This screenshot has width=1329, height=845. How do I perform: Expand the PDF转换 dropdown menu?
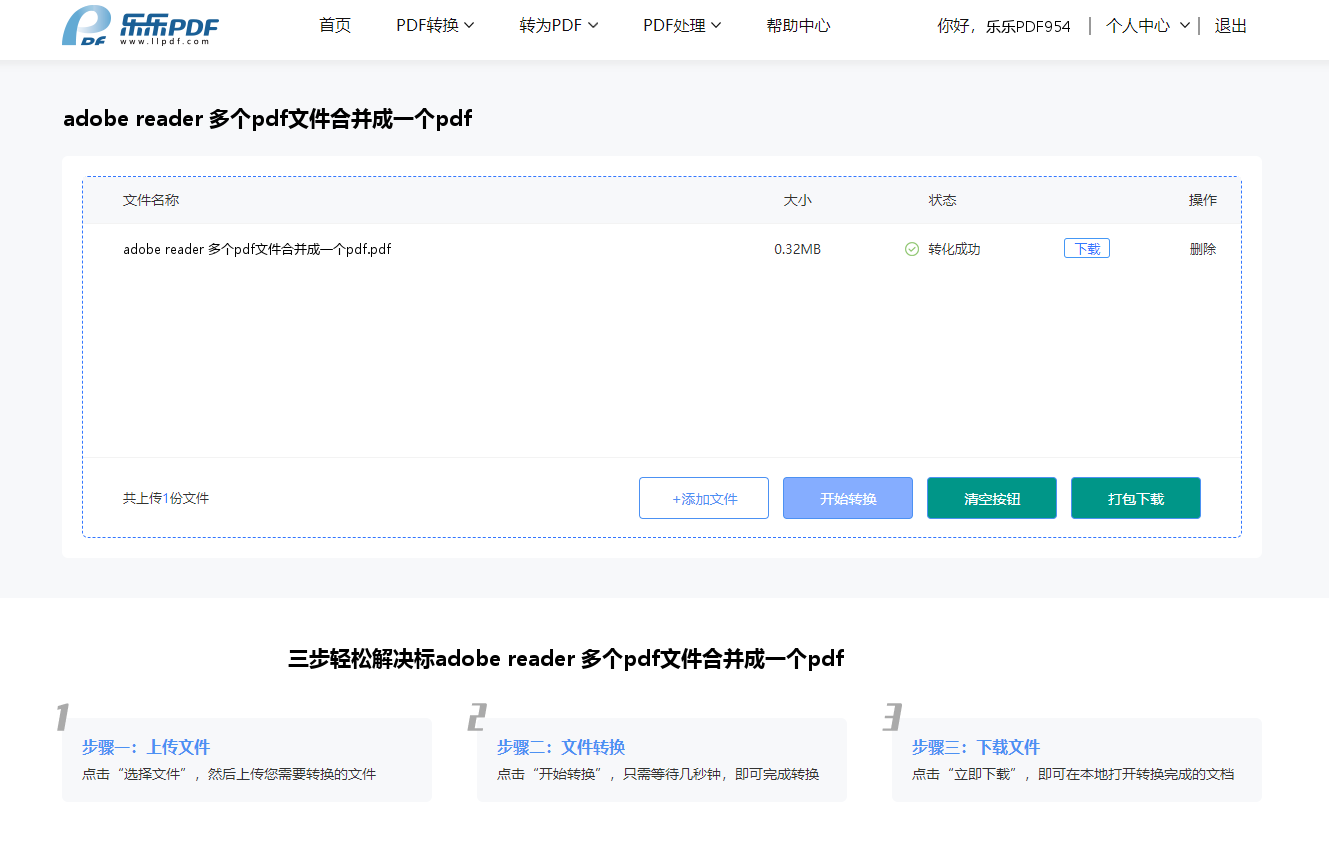[x=435, y=26]
